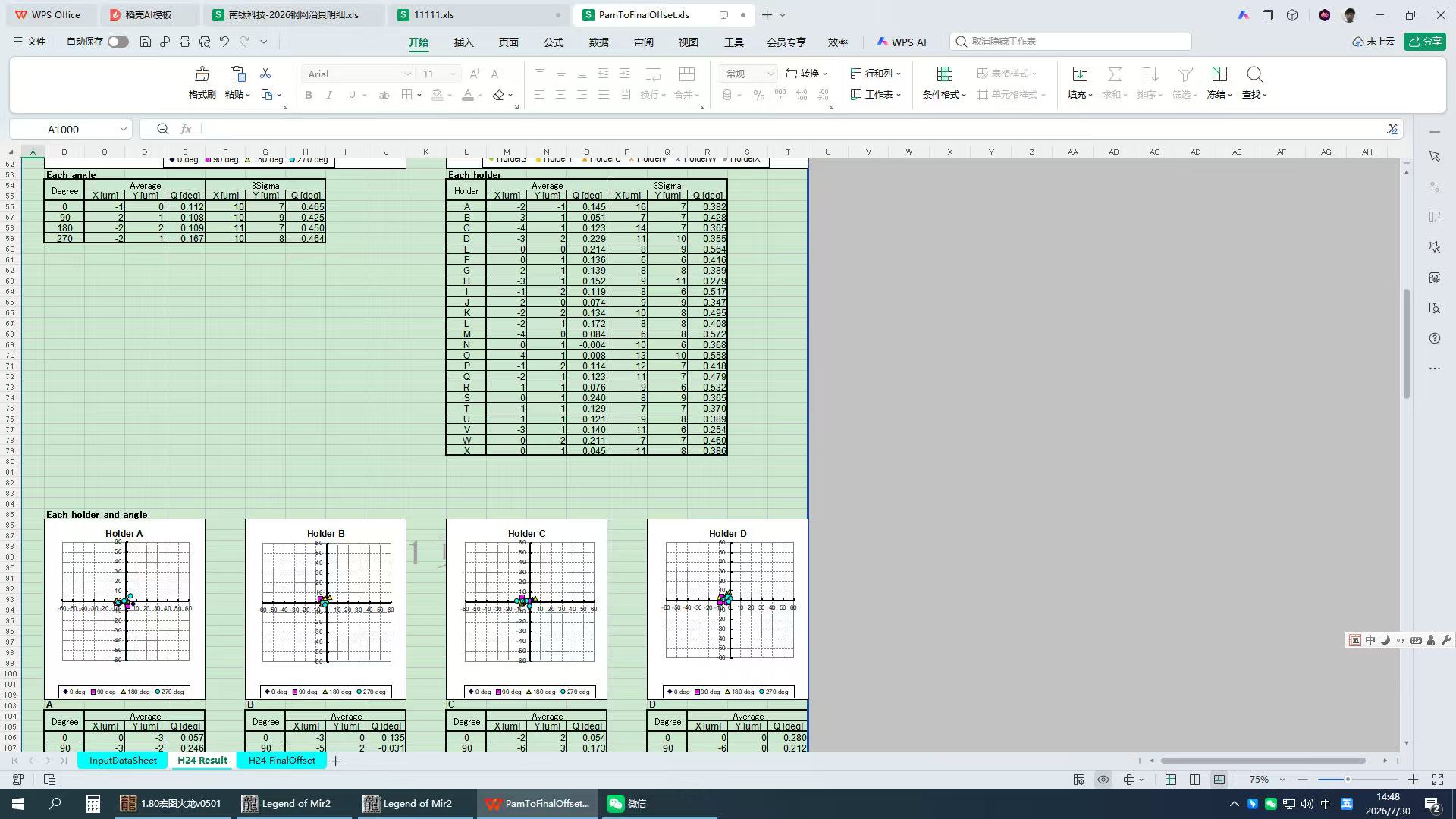Click the vertical scrollbar thumb
The height and width of the screenshot is (819, 1456).
(x=1406, y=344)
